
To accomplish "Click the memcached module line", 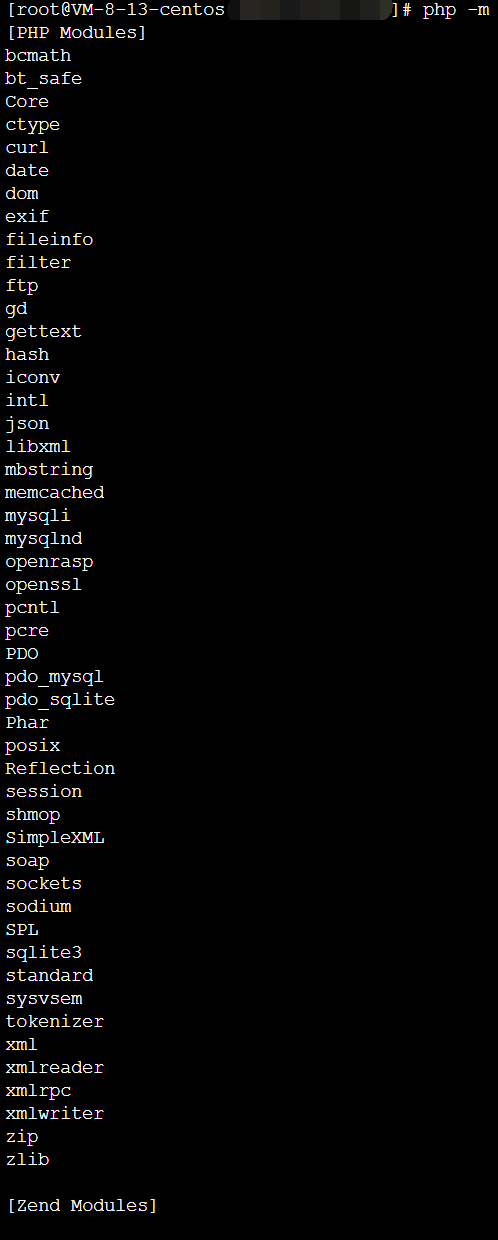I will (x=55, y=493).
